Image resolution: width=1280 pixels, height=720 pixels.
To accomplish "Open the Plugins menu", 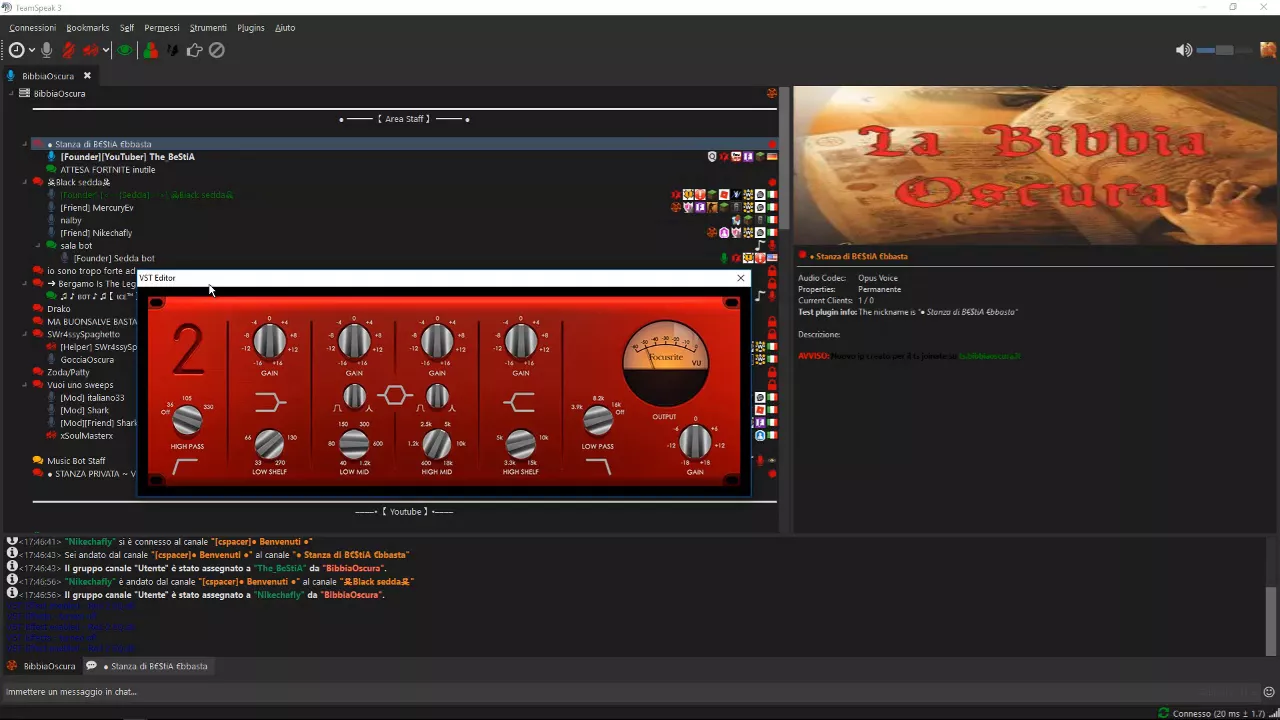I will point(251,28).
